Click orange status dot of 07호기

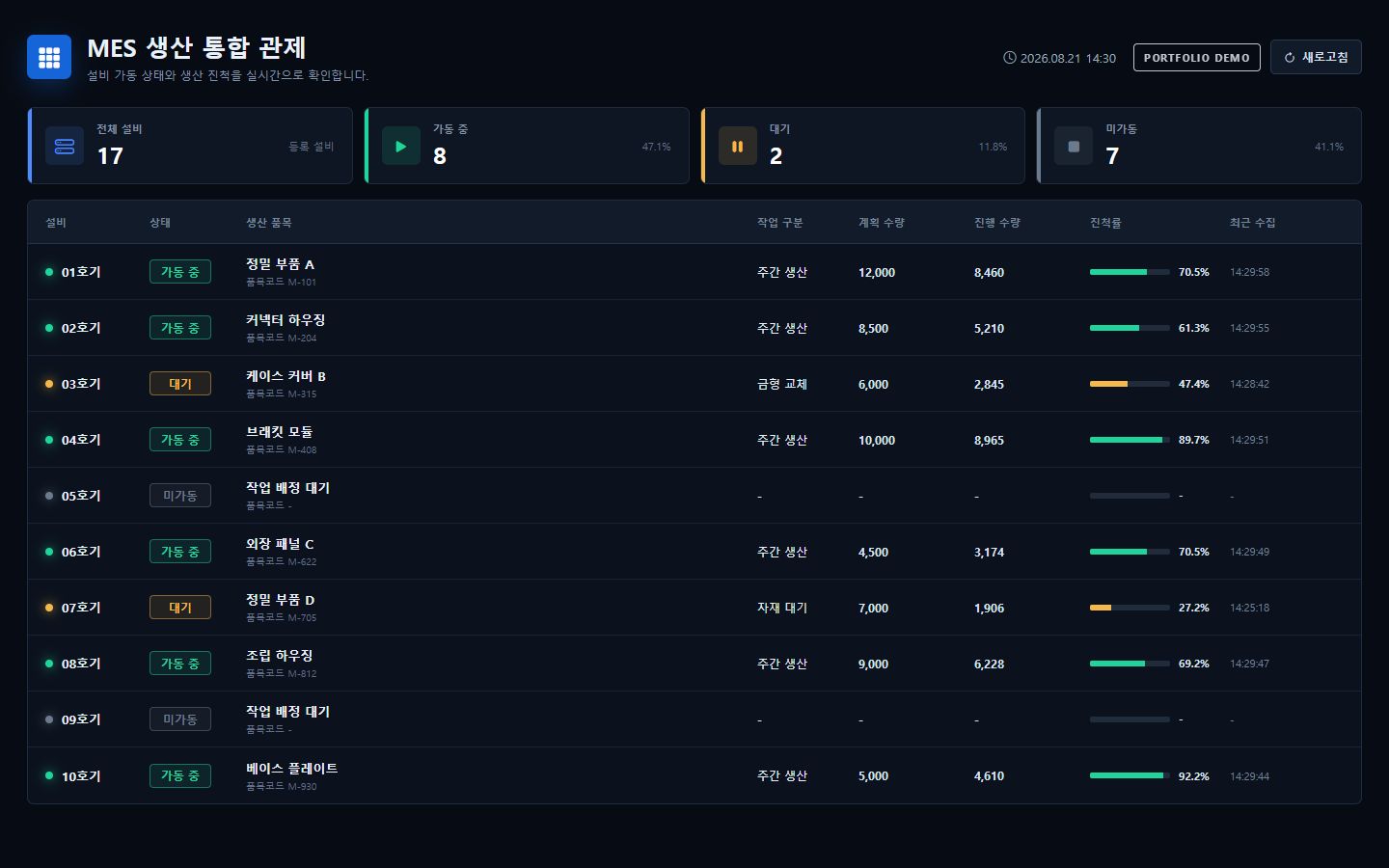49,608
